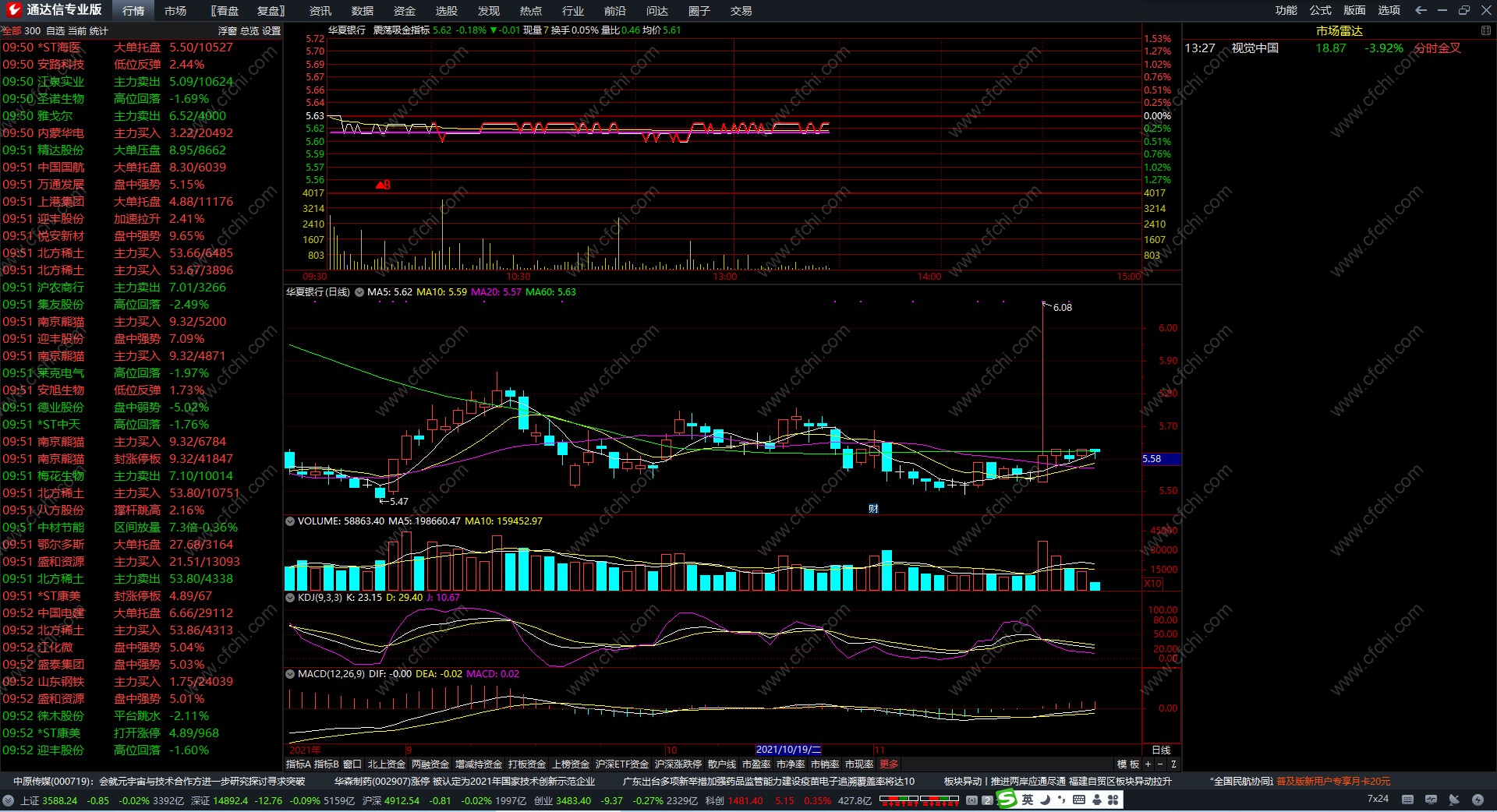Open the 版面 menu
The width and height of the screenshot is (1497, 812).
coord(1355,10)
